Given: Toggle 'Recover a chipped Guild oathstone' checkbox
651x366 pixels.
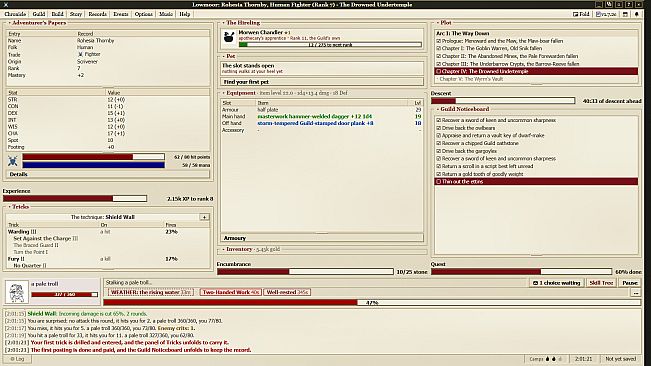Looking at the screenshot, I should pyautogui.click(x=439, y=143).
